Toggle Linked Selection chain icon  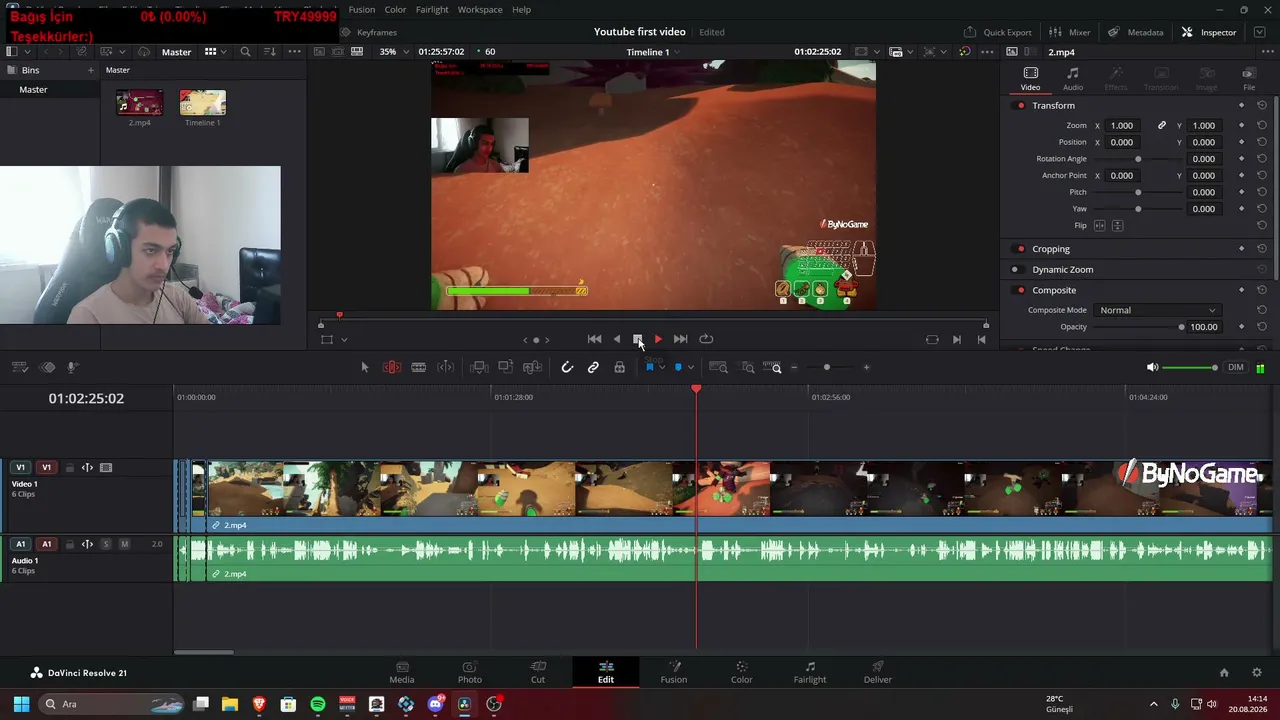[593, 368]
